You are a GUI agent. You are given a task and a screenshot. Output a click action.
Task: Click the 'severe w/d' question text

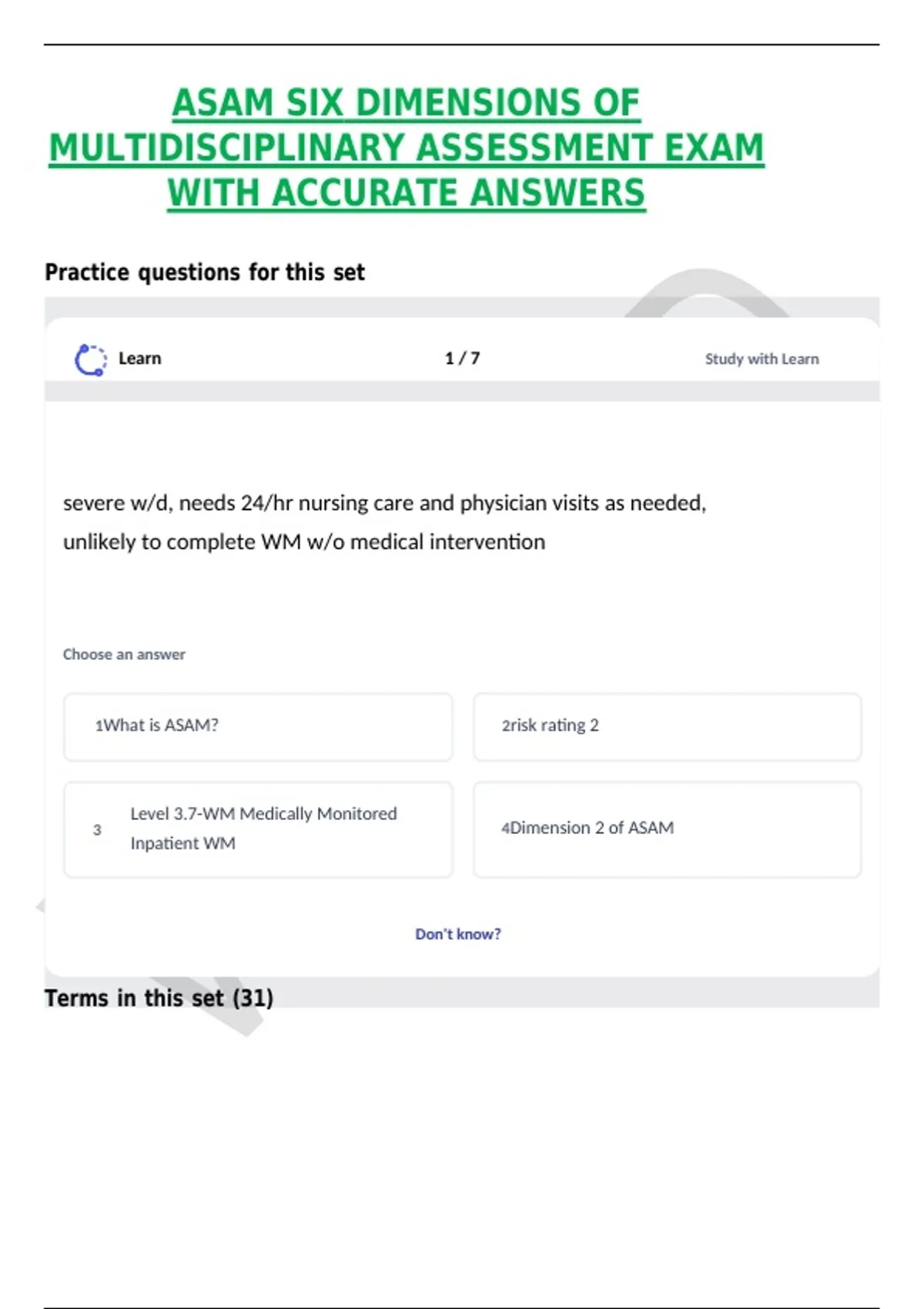click(384, 522)
